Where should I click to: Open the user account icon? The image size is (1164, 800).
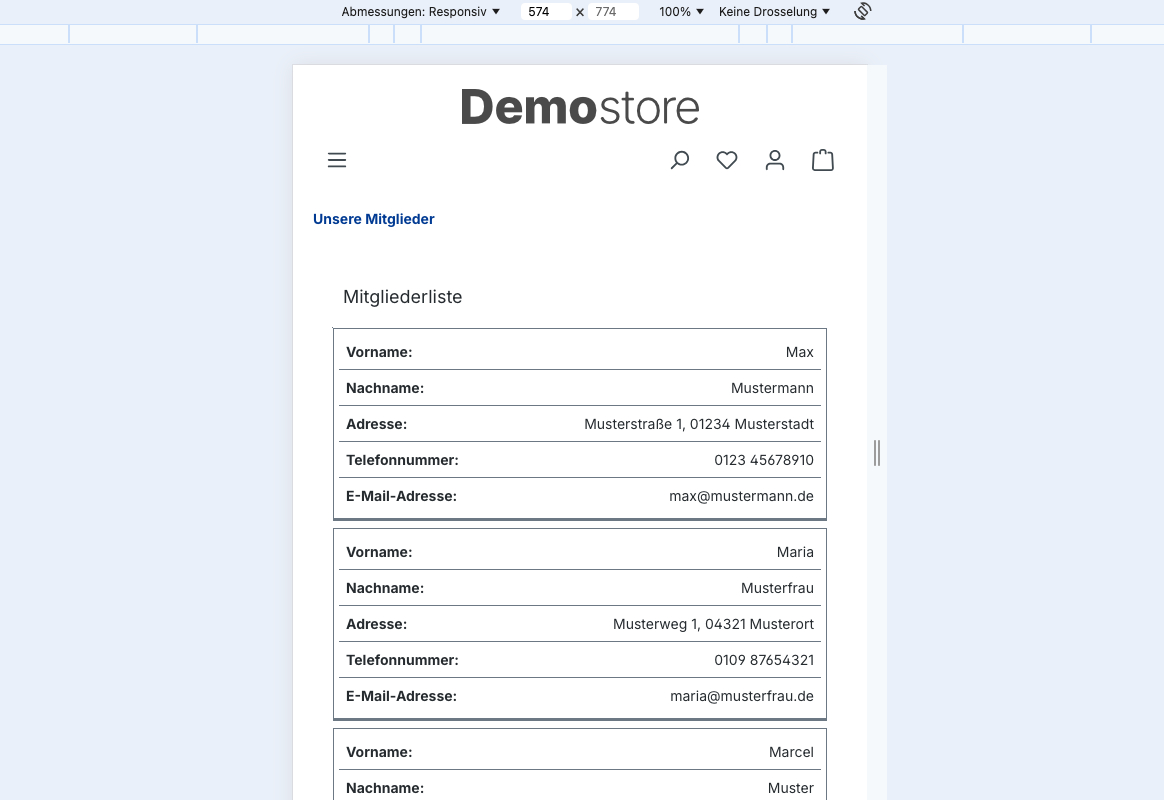tap(775, 160)
